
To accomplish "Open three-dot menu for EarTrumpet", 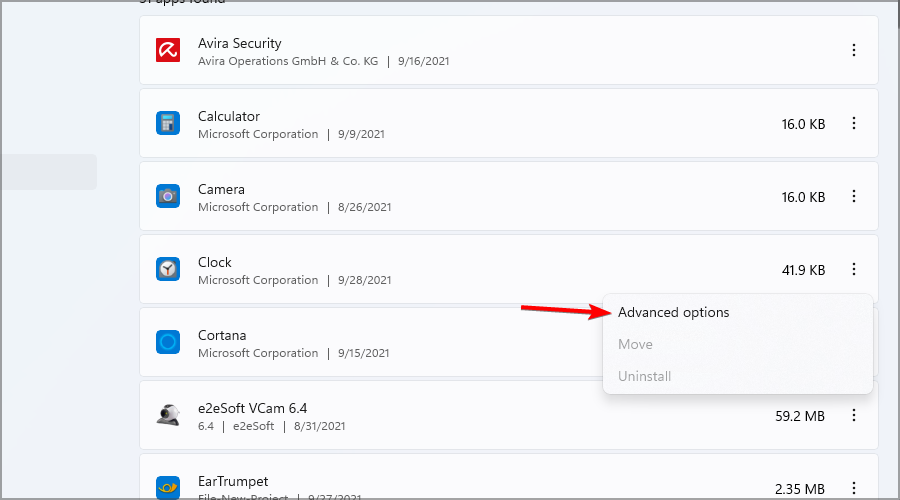I will click(854, 488).
